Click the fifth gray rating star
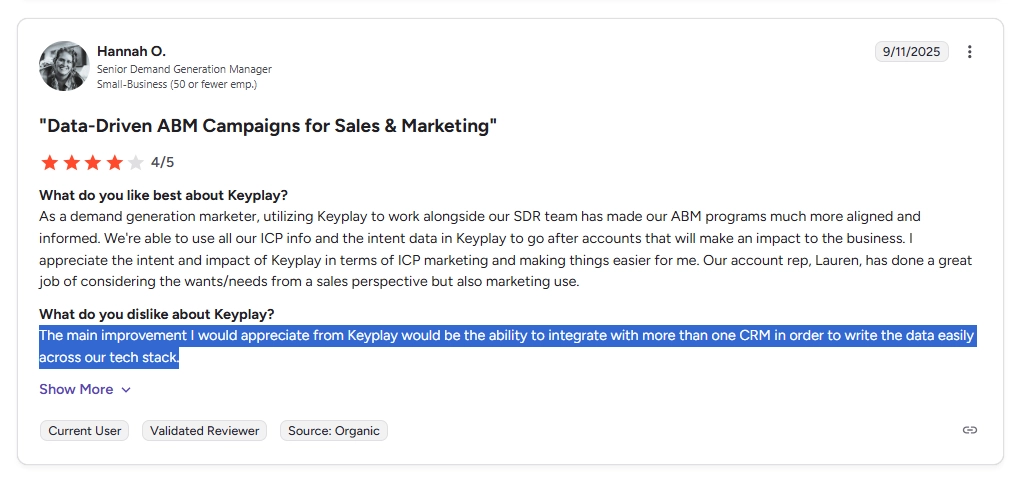Screen dimensions: 1020x481 (136, 162)
